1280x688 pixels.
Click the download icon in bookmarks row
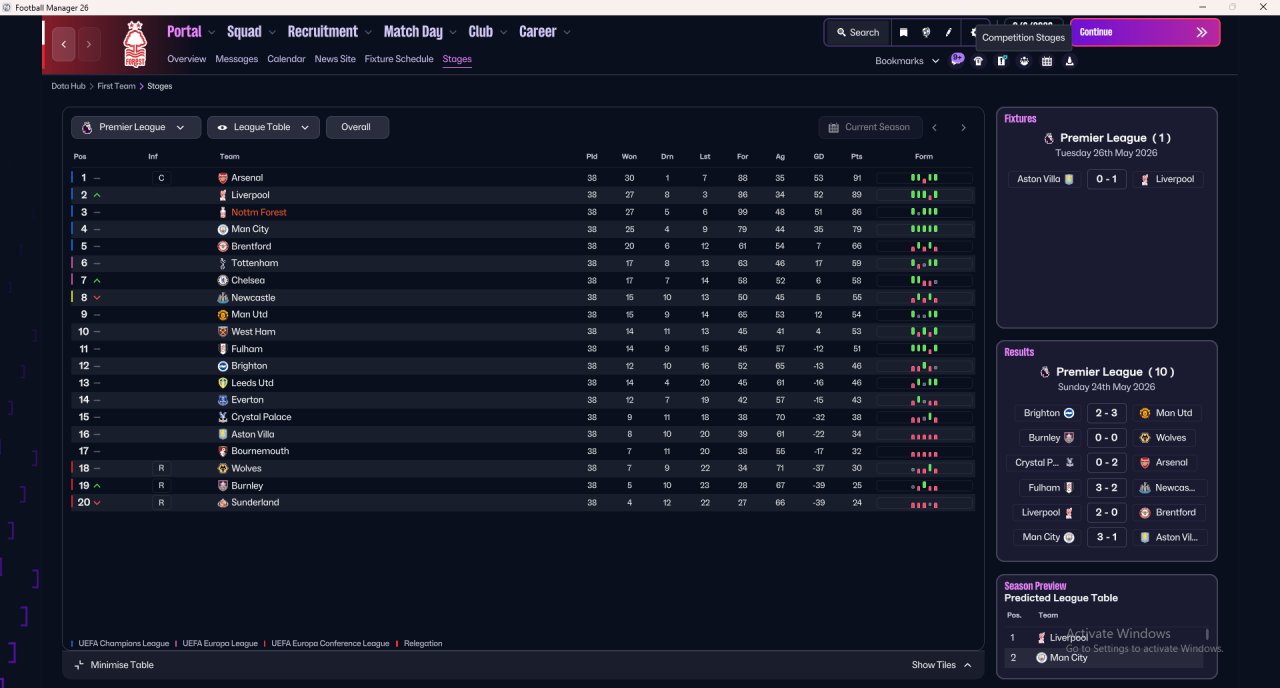pos(1069,61)
